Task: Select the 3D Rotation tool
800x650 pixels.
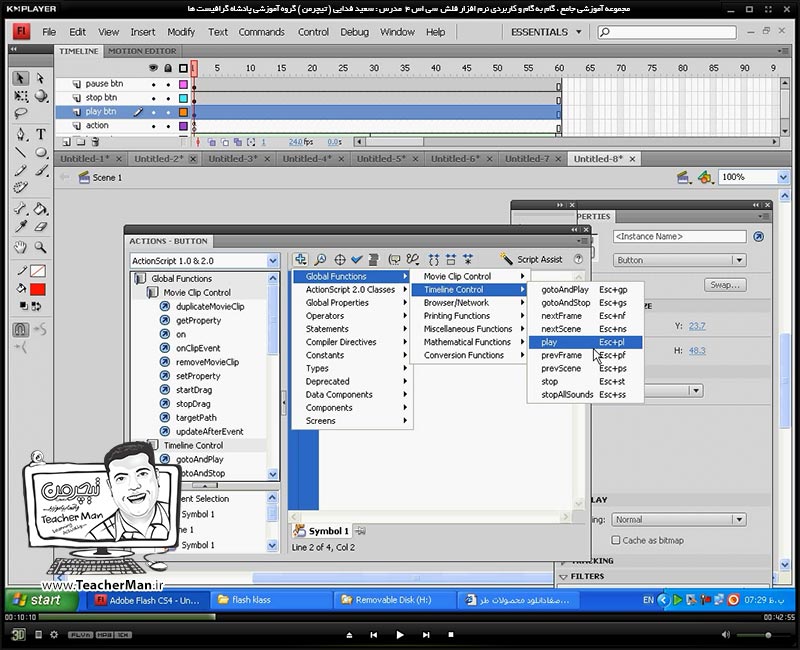Action: coord(41,96)
